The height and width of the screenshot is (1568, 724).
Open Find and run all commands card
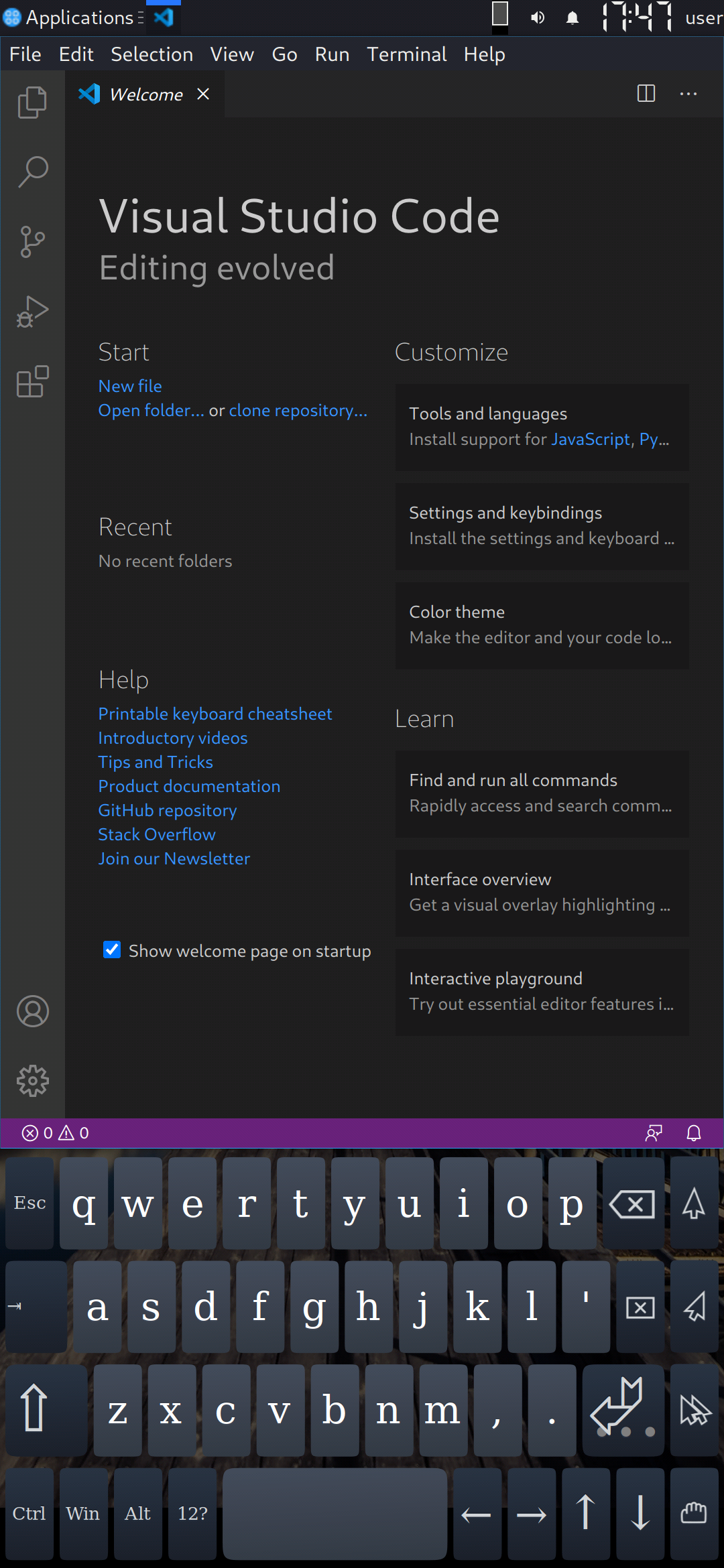542,793
